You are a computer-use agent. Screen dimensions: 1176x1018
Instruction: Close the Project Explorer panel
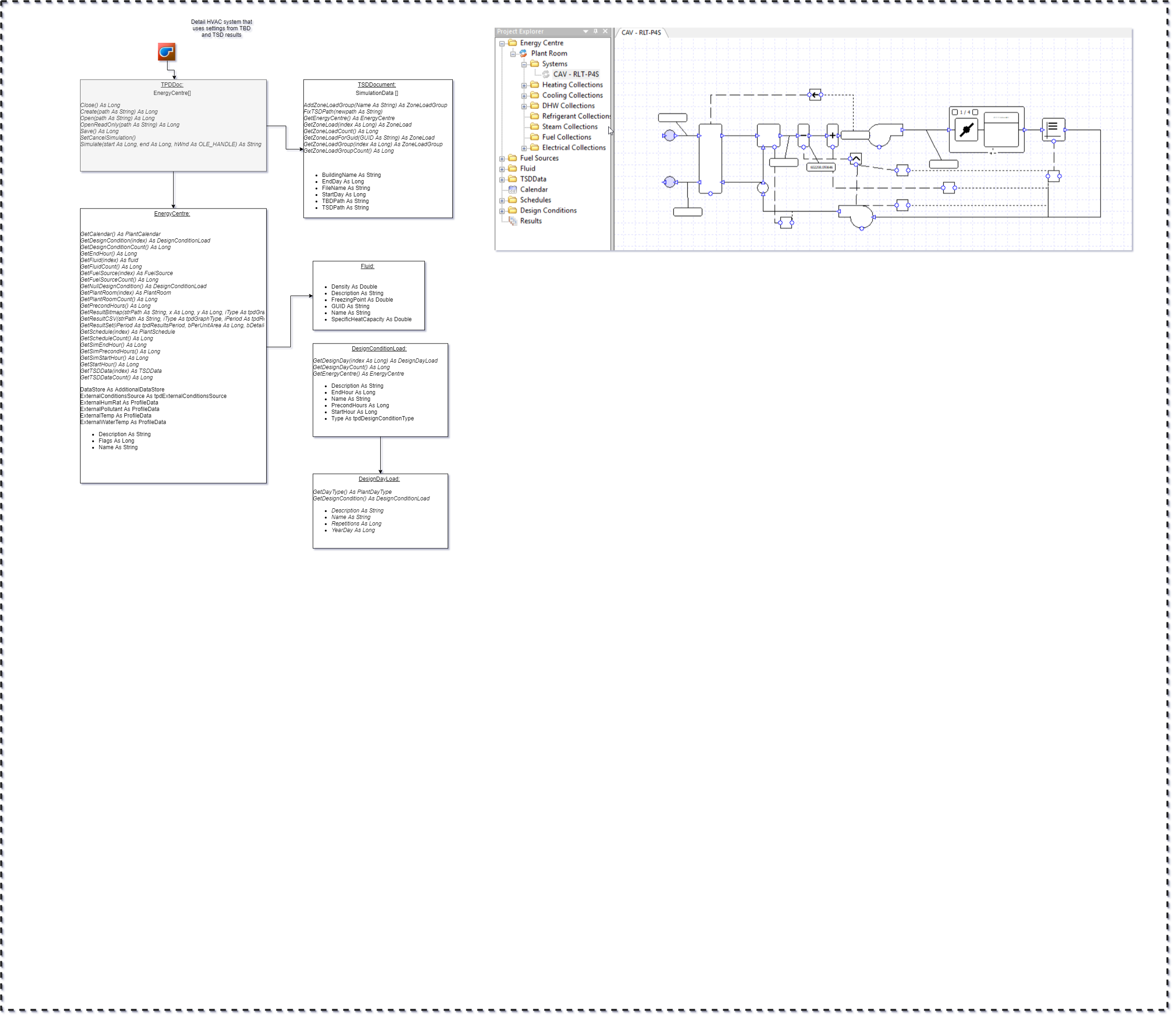[605, 32]
